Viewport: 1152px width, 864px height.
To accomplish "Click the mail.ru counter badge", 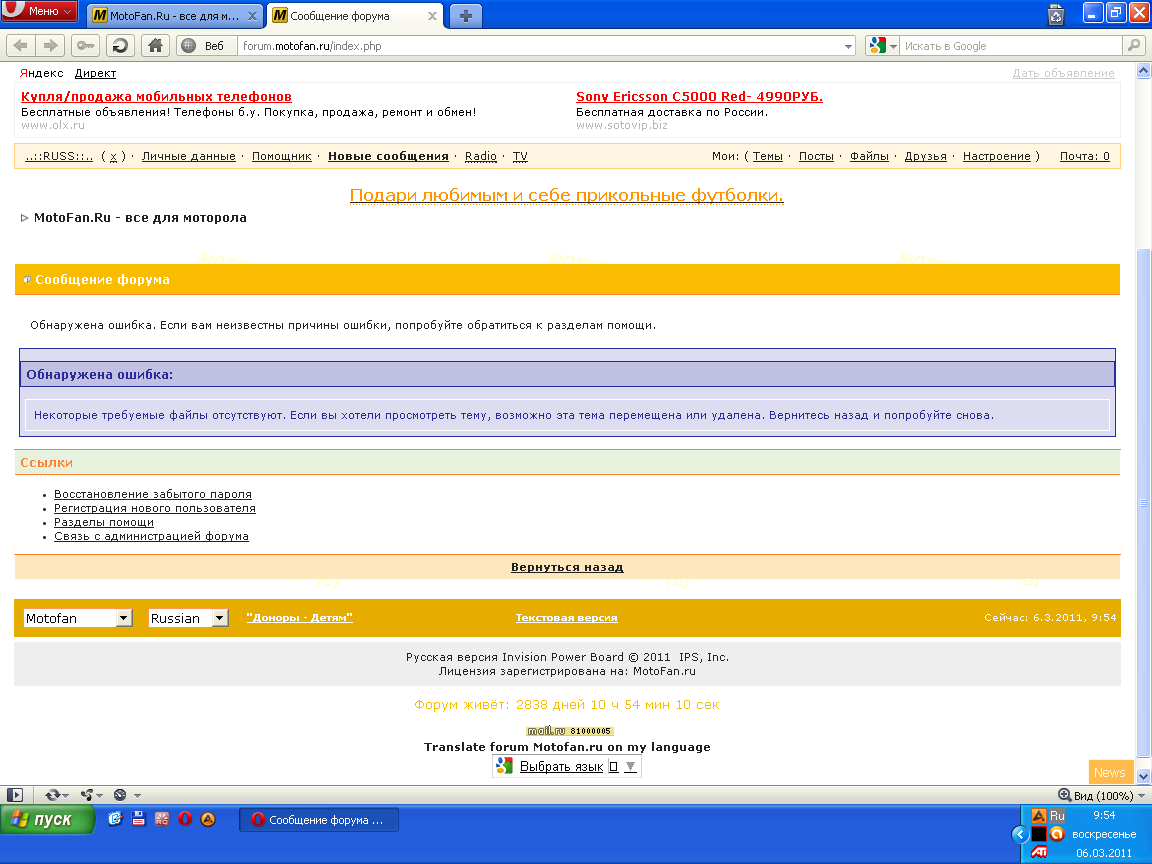I will [x=569, y=730].
